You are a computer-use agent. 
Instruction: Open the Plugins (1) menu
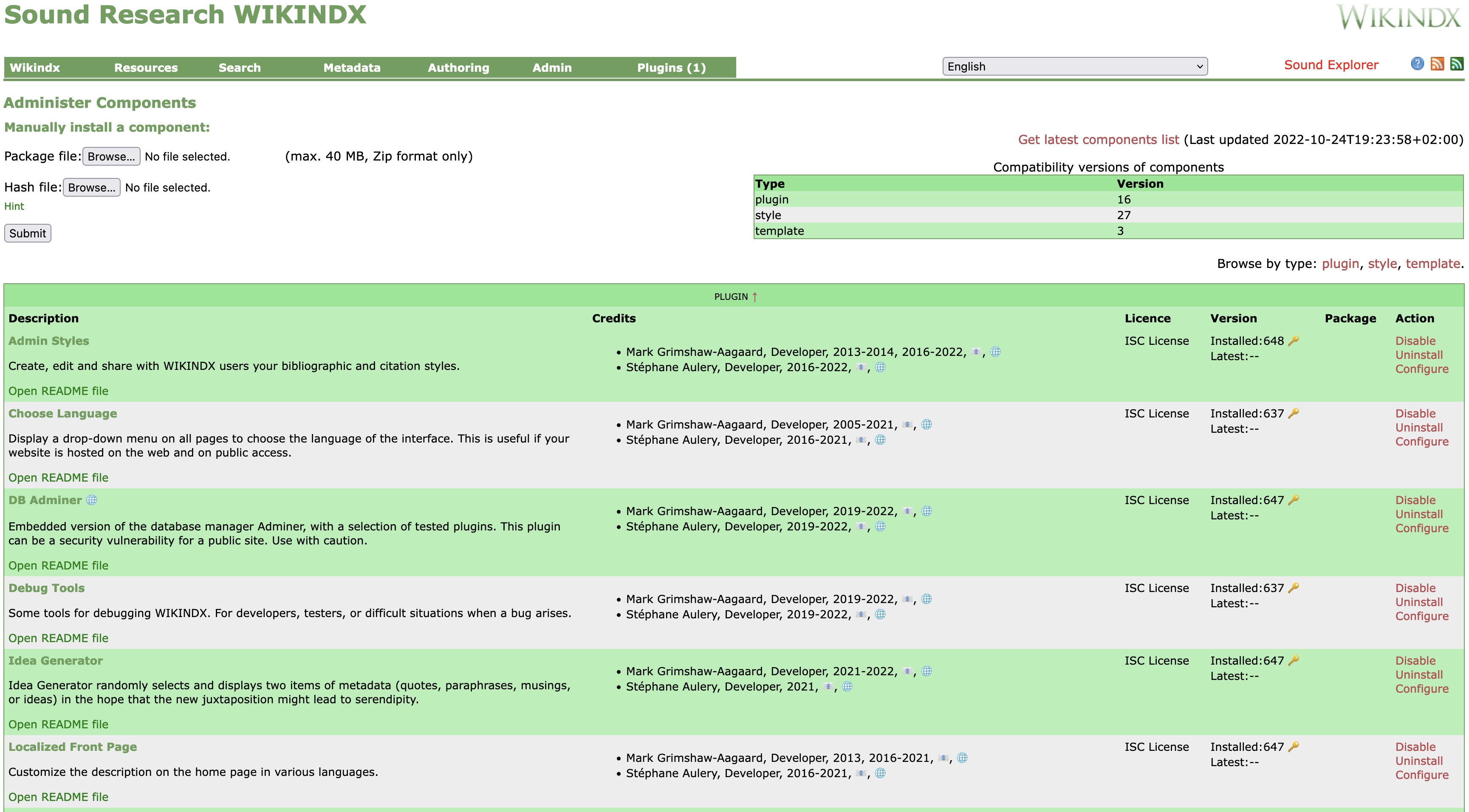671,67
